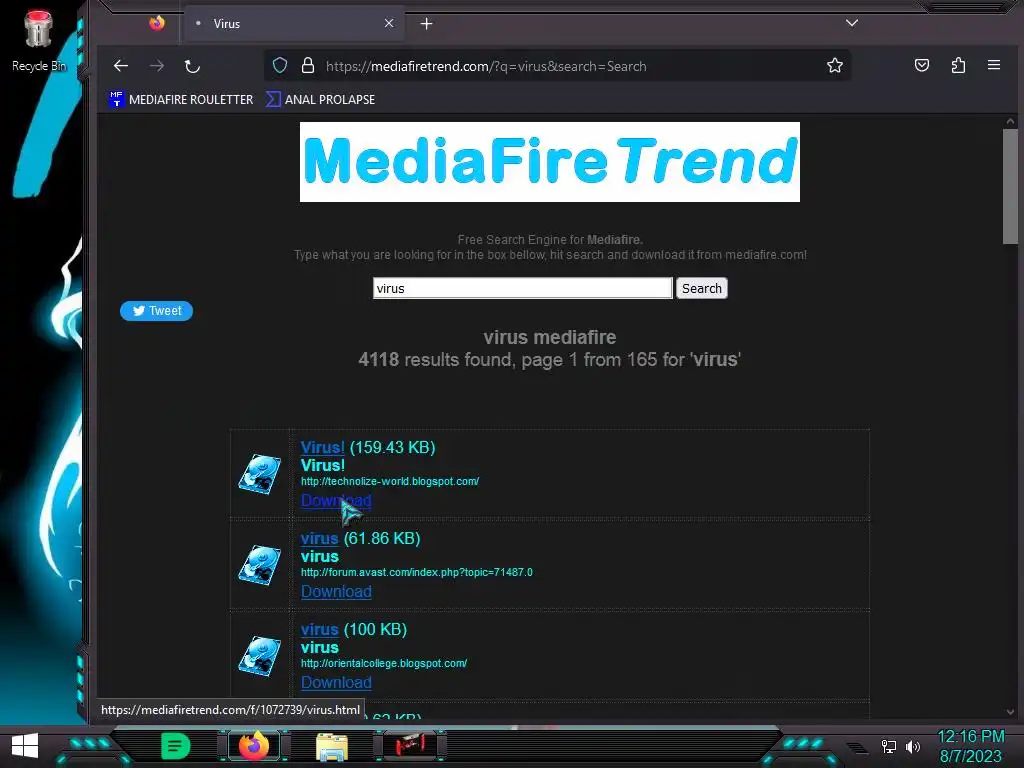This screenshot has width=1024, height=768.
Task: Open the Firefox hamburger menu
Action: [994, 65]
